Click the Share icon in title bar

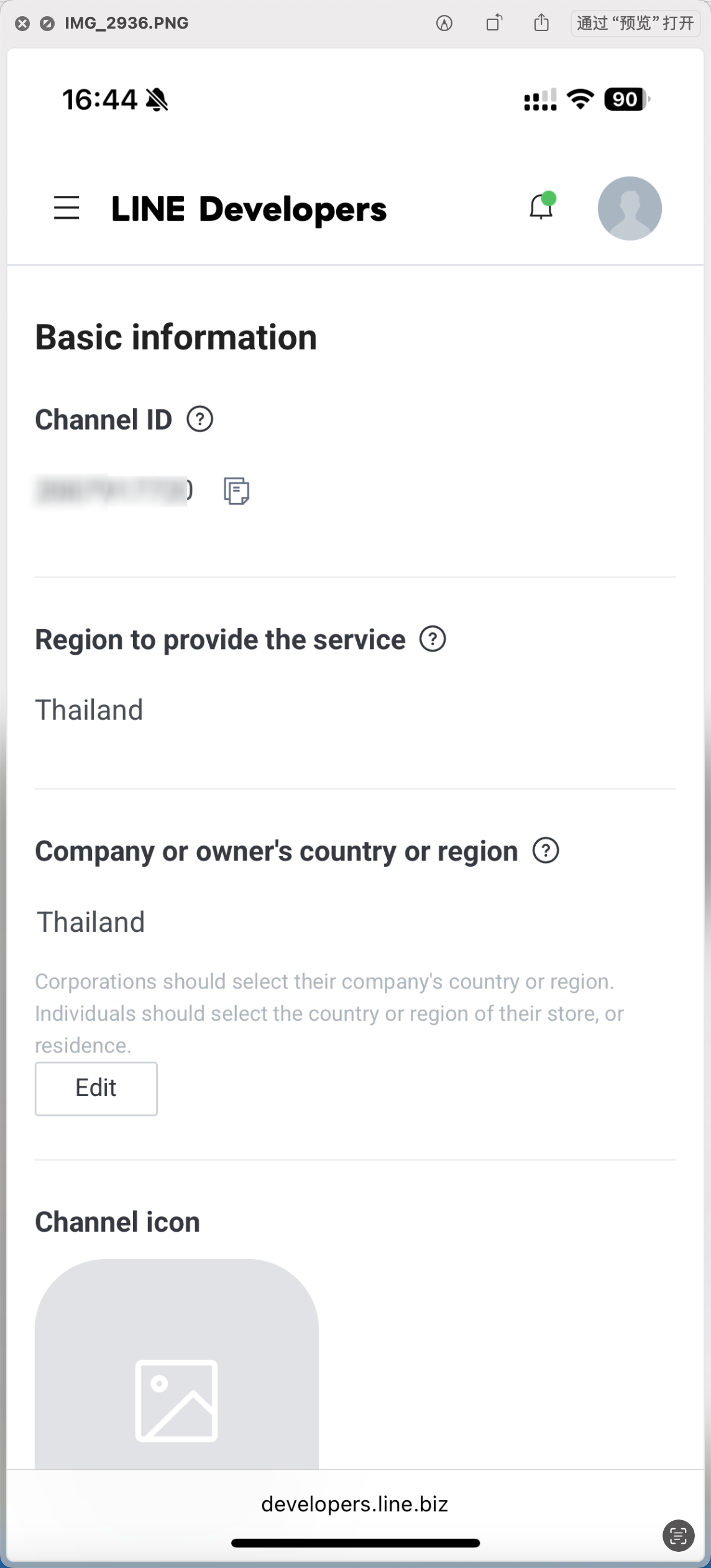[x=541, y=24]
